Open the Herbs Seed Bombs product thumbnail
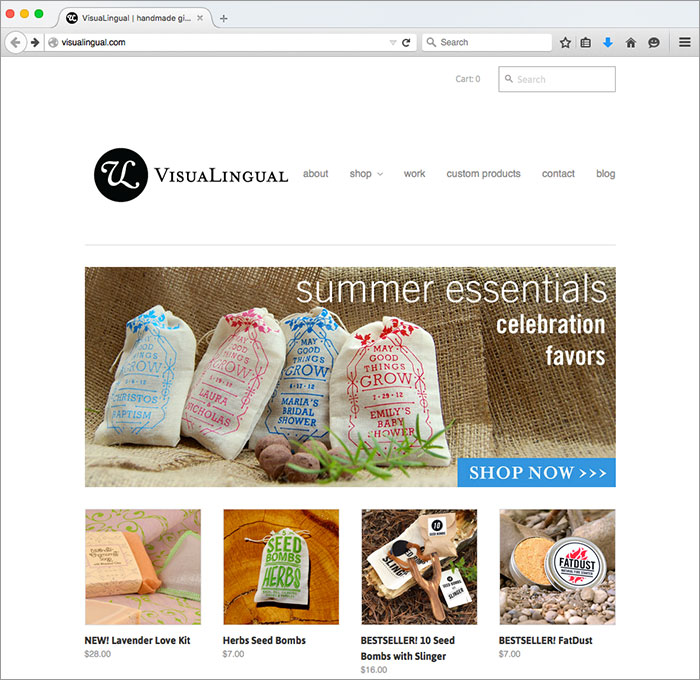The width and height of the screenshot is (700, 680). click(281, 567)
